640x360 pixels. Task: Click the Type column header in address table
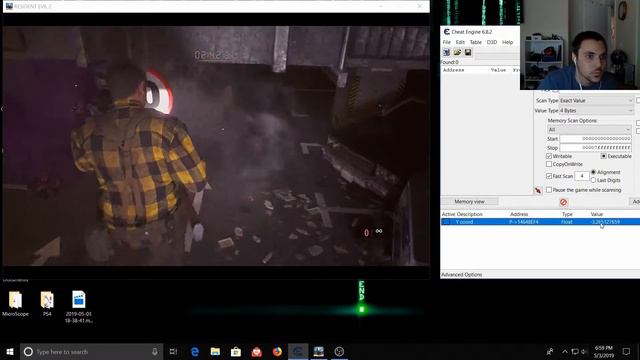point(567,214)
